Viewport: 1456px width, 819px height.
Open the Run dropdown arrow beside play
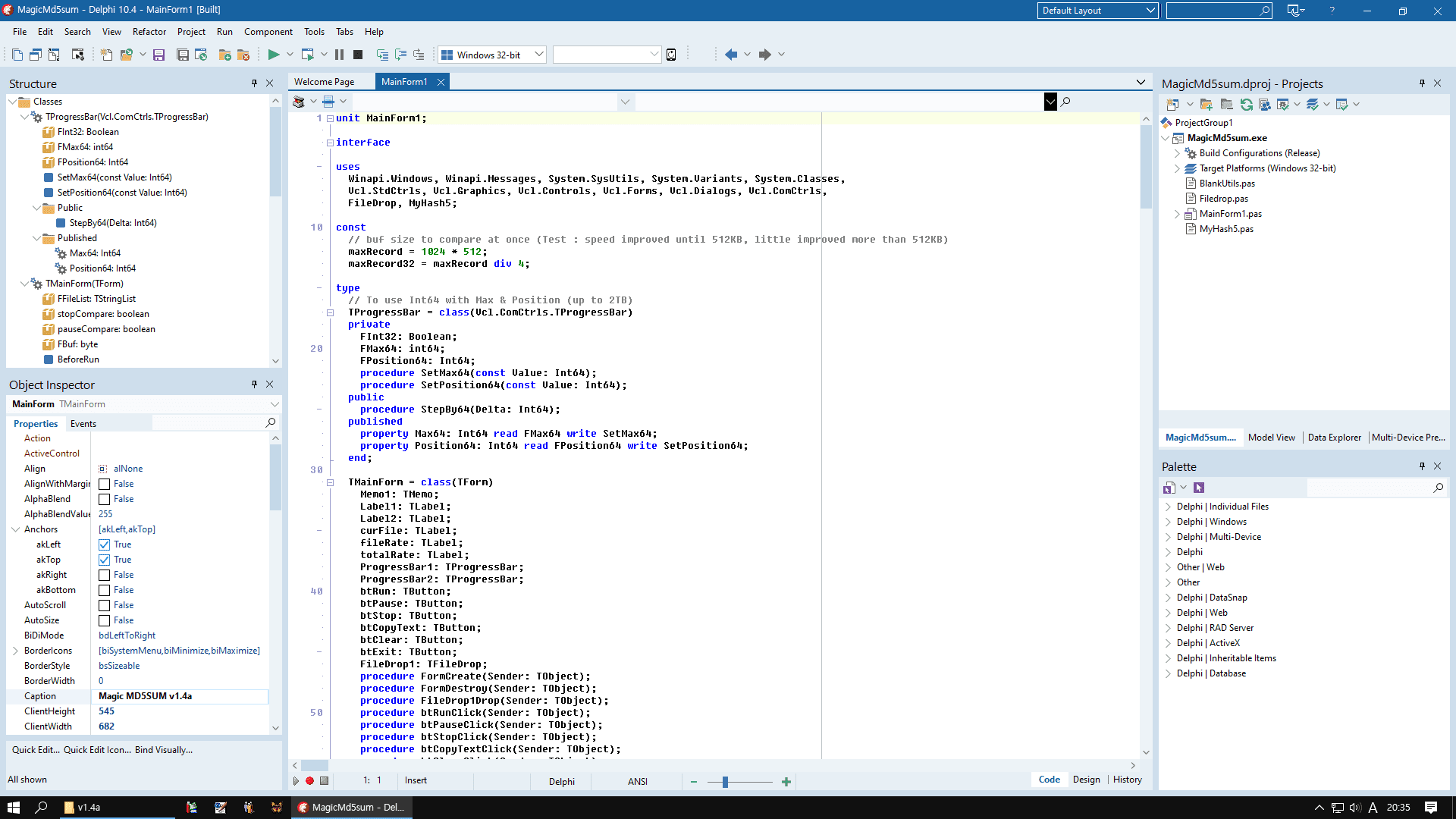[x=290, y=55]
